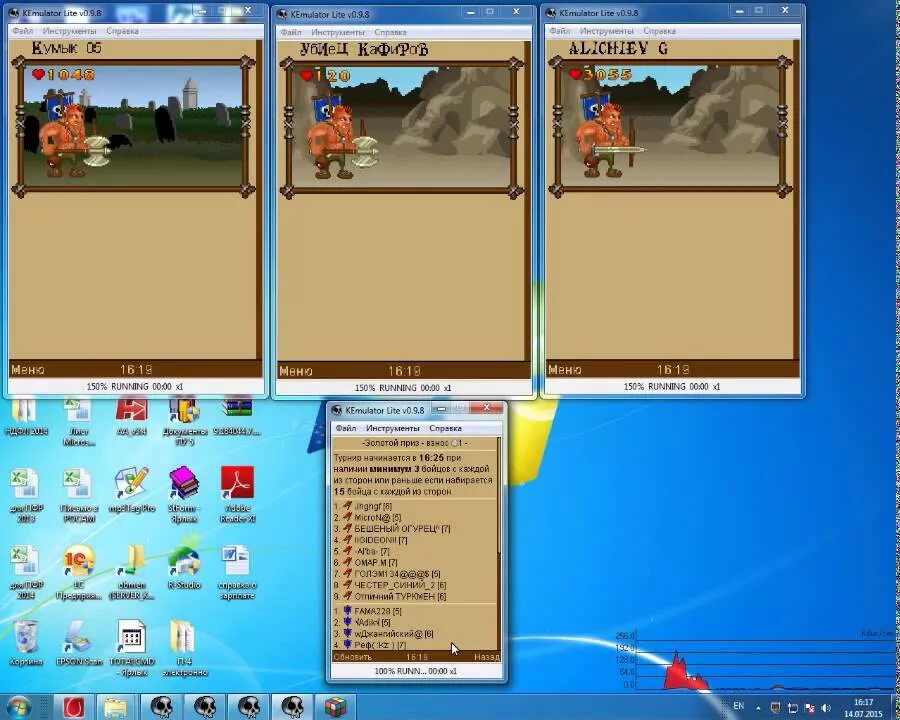
Task: Open Справка menu in the tournament window
Action: [x=445, y=428]
